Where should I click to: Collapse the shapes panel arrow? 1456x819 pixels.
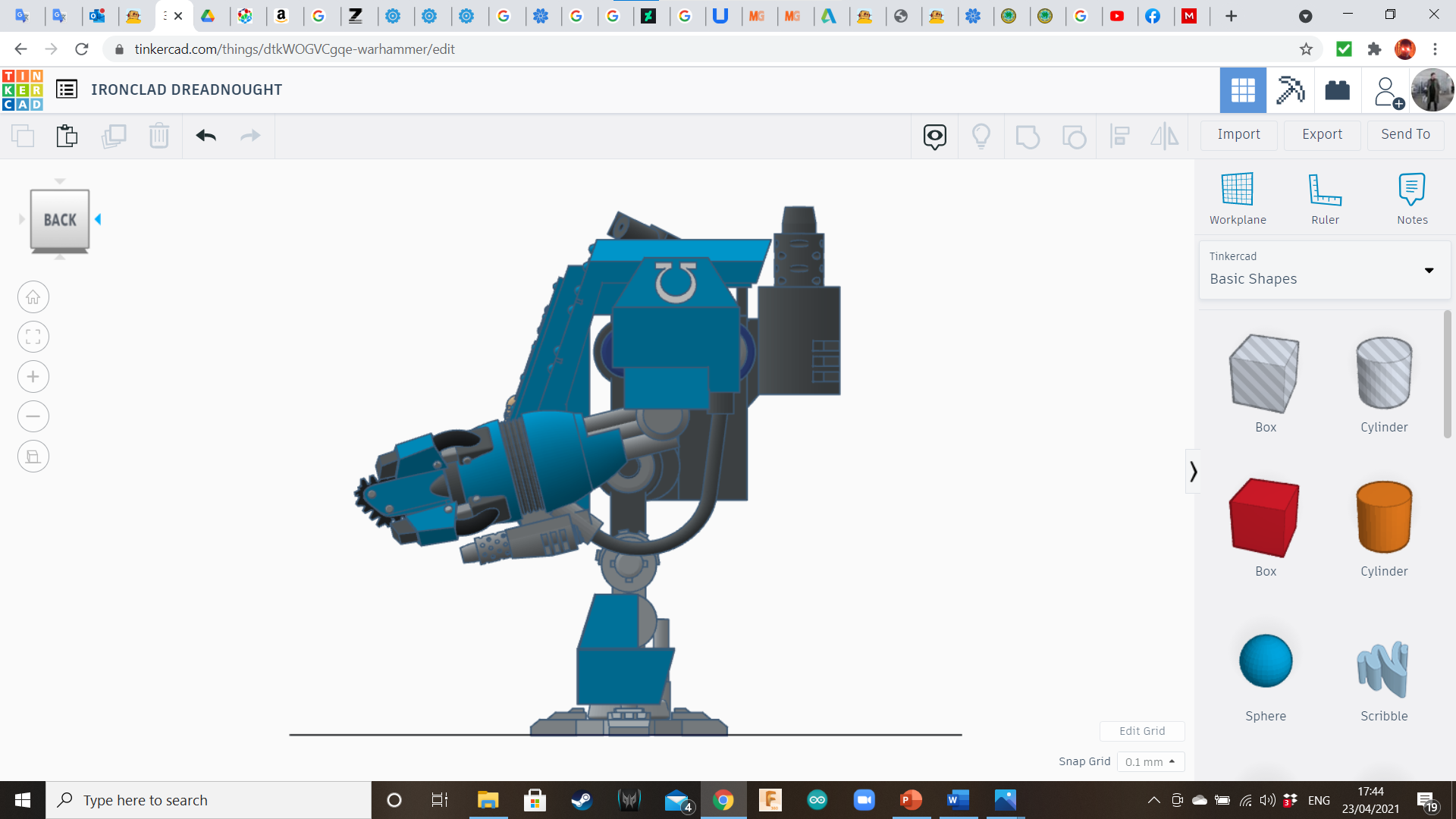click(1193, 472)
